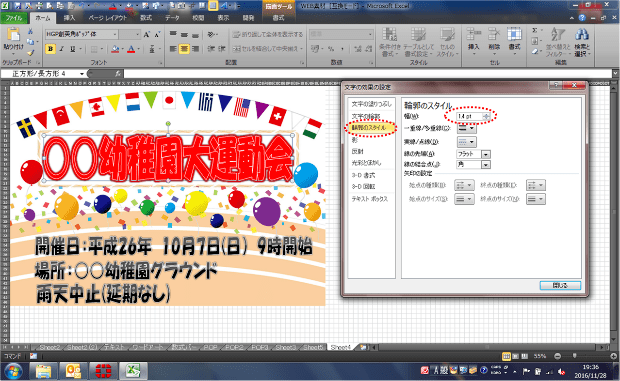Toggle Italic formatting button
620x381 pixels.
62,49
